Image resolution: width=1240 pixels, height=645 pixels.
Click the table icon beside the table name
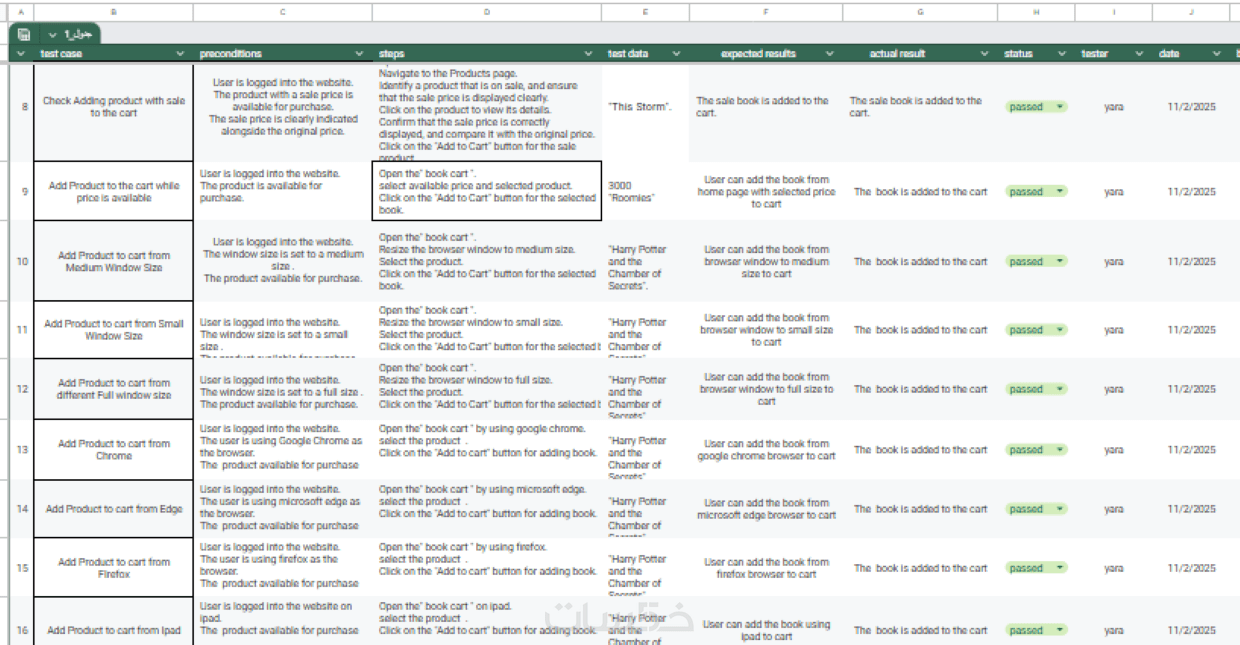[x=24, y=34]
